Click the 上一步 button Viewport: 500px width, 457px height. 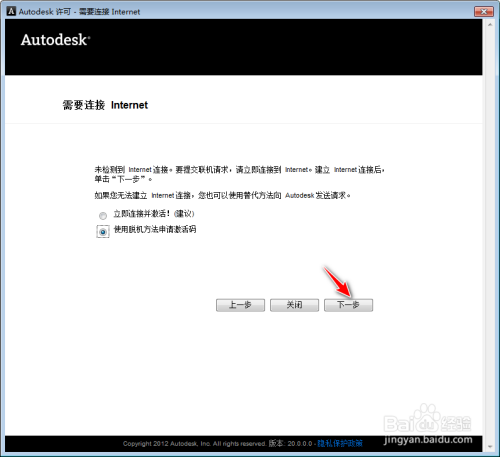pos(240,305)
